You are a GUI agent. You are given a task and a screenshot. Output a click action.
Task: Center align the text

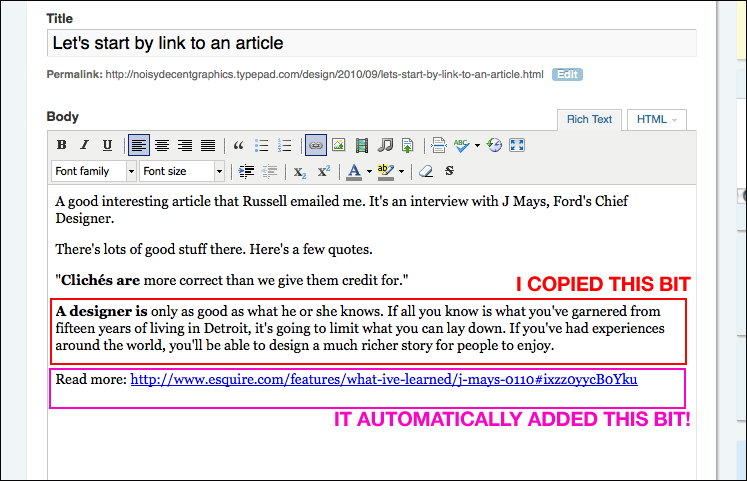[162, 145]
